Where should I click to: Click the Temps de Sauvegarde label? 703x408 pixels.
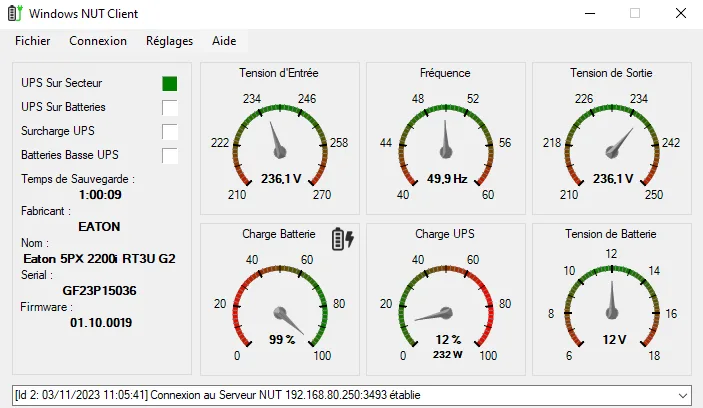pos(78,179)
